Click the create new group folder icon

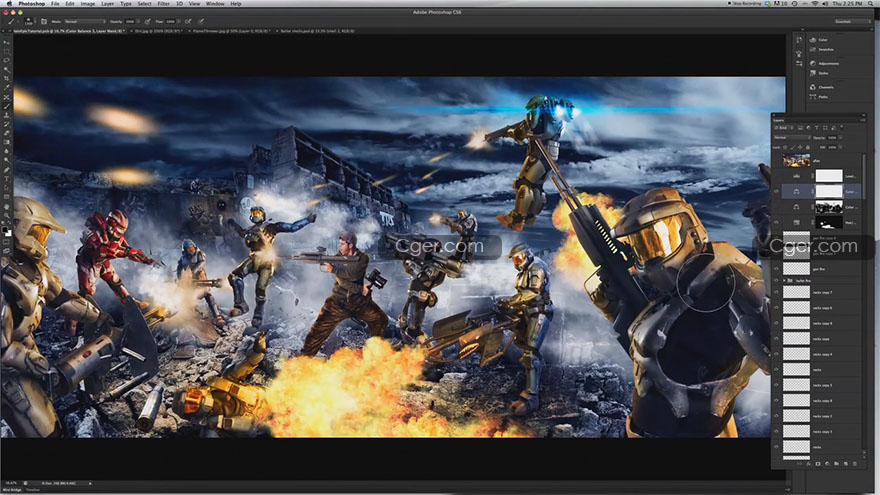(x=836, y=464)
